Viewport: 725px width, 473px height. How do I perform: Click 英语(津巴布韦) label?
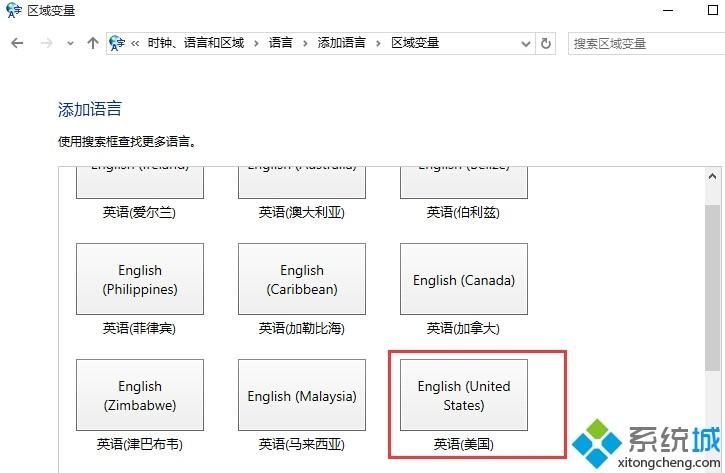point(139,444)
